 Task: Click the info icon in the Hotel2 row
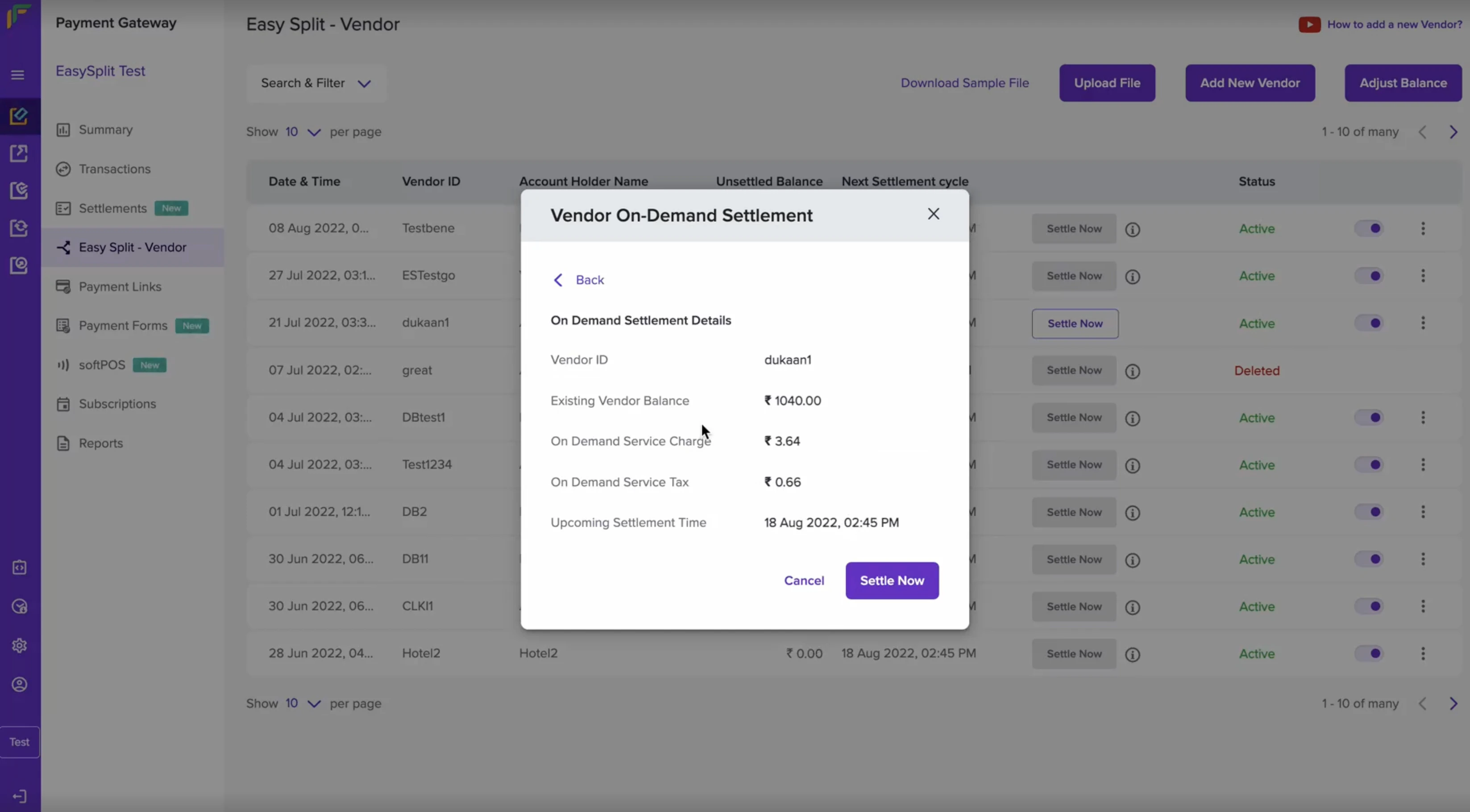[x=1132, y=655]
